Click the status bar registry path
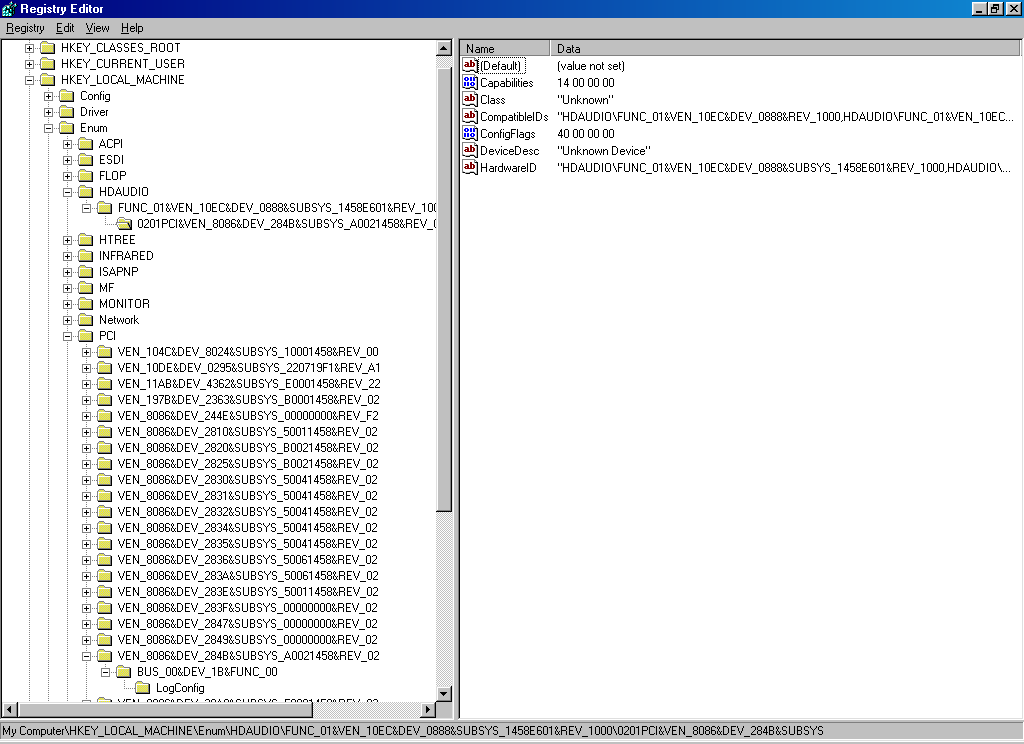 coord(413,731)
